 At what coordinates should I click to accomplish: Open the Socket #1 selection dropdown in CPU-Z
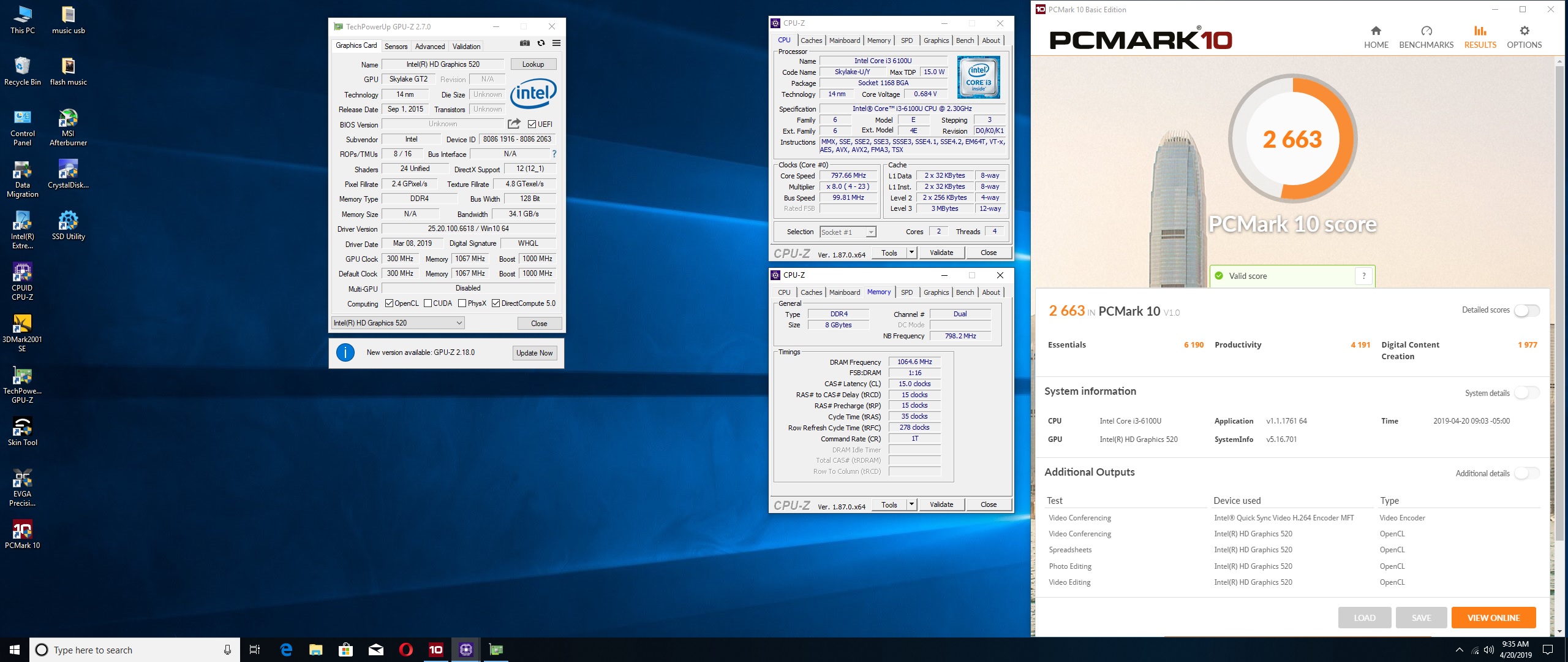click(x=848, y=232)
